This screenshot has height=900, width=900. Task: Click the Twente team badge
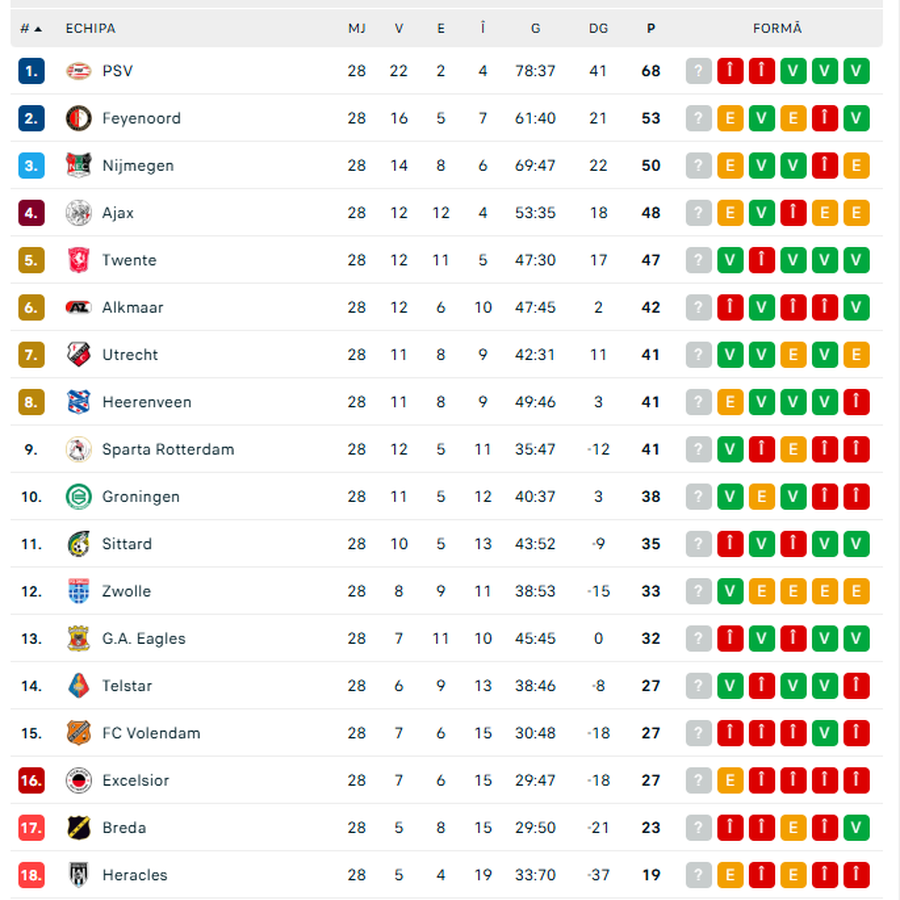point(78,260)
